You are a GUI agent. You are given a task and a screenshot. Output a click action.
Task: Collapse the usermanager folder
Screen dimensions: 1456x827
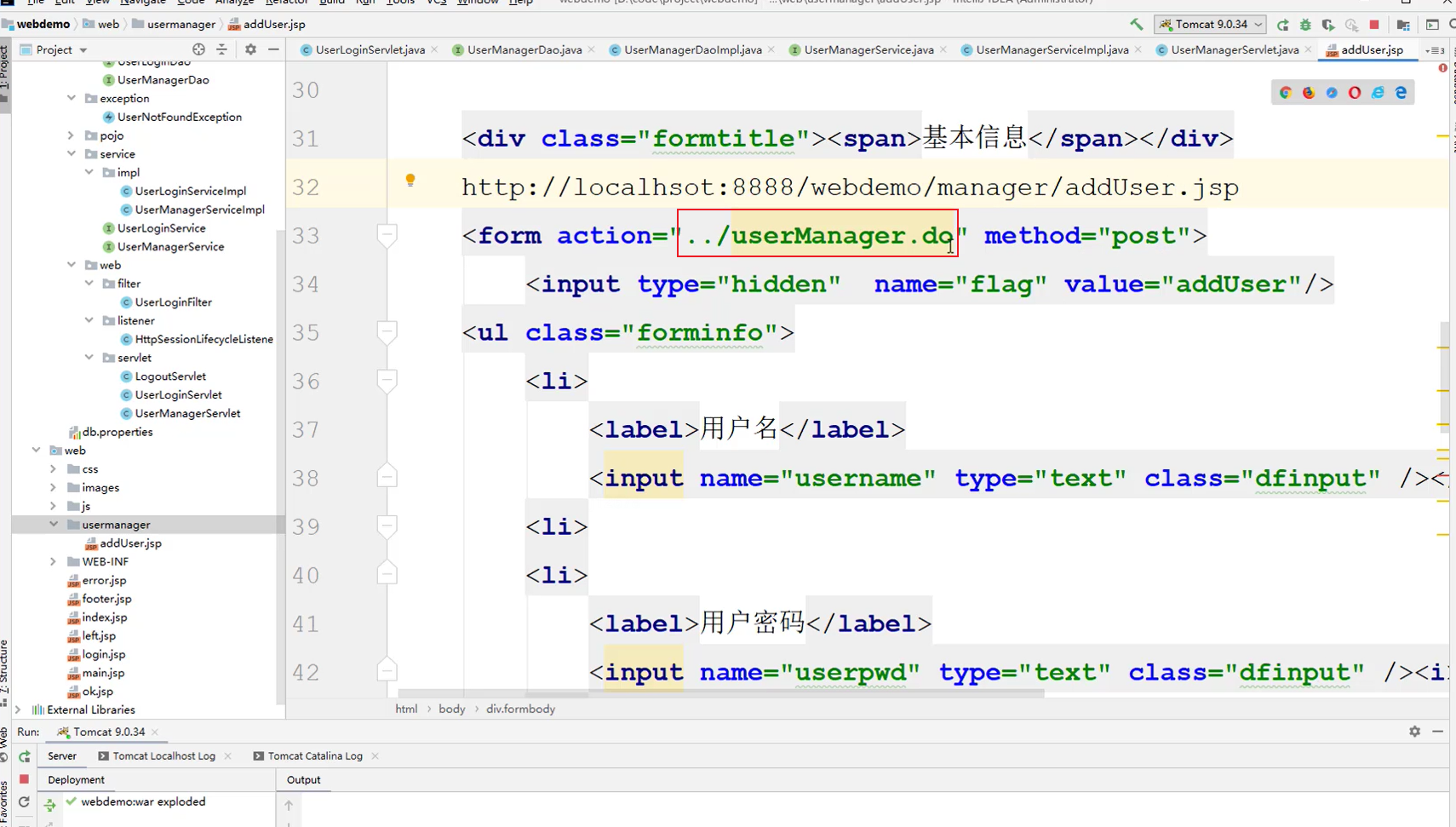tap(54, 525)
